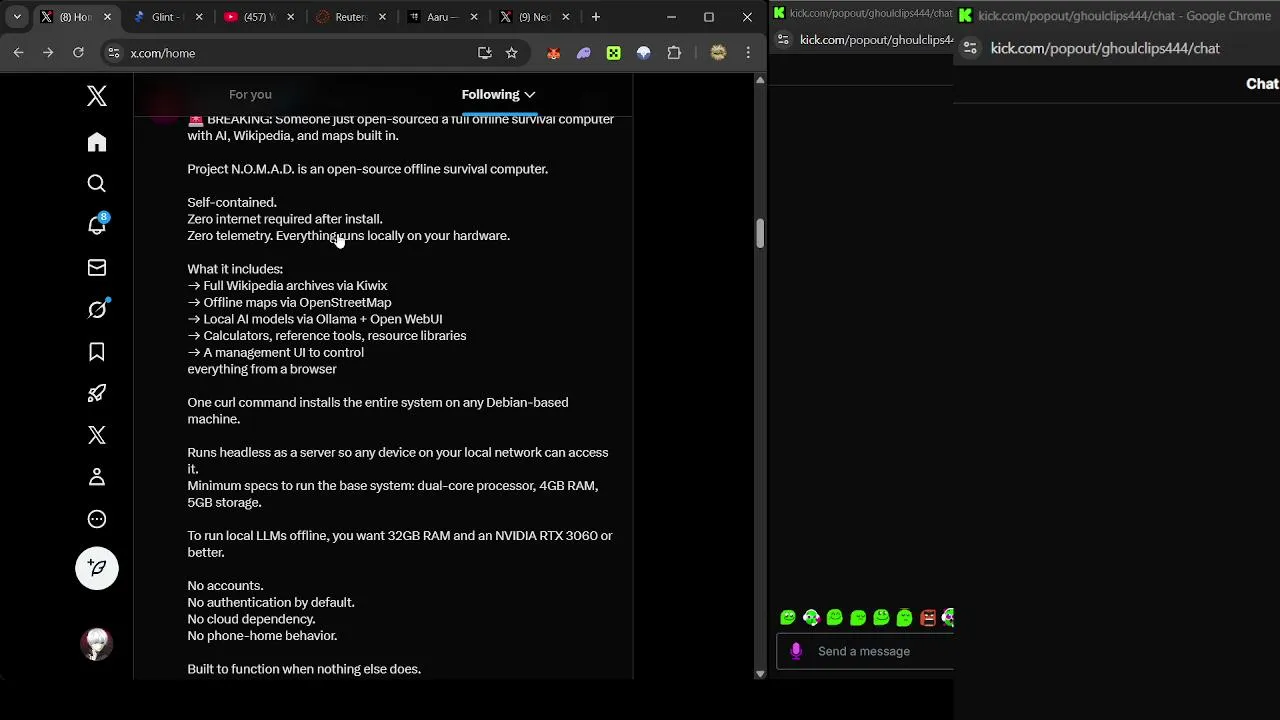Open the Extensions puzzle piece menu
1280x720 pixels.
point(674,53)
